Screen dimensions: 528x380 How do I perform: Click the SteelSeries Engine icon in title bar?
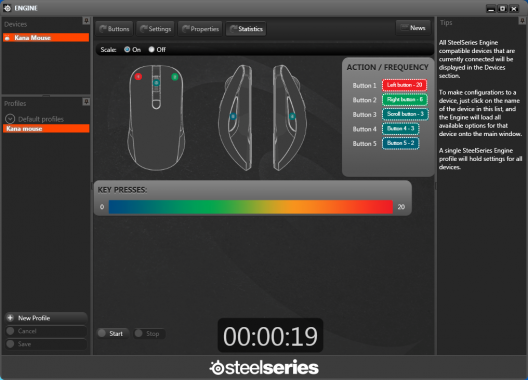tap(7, 8)
